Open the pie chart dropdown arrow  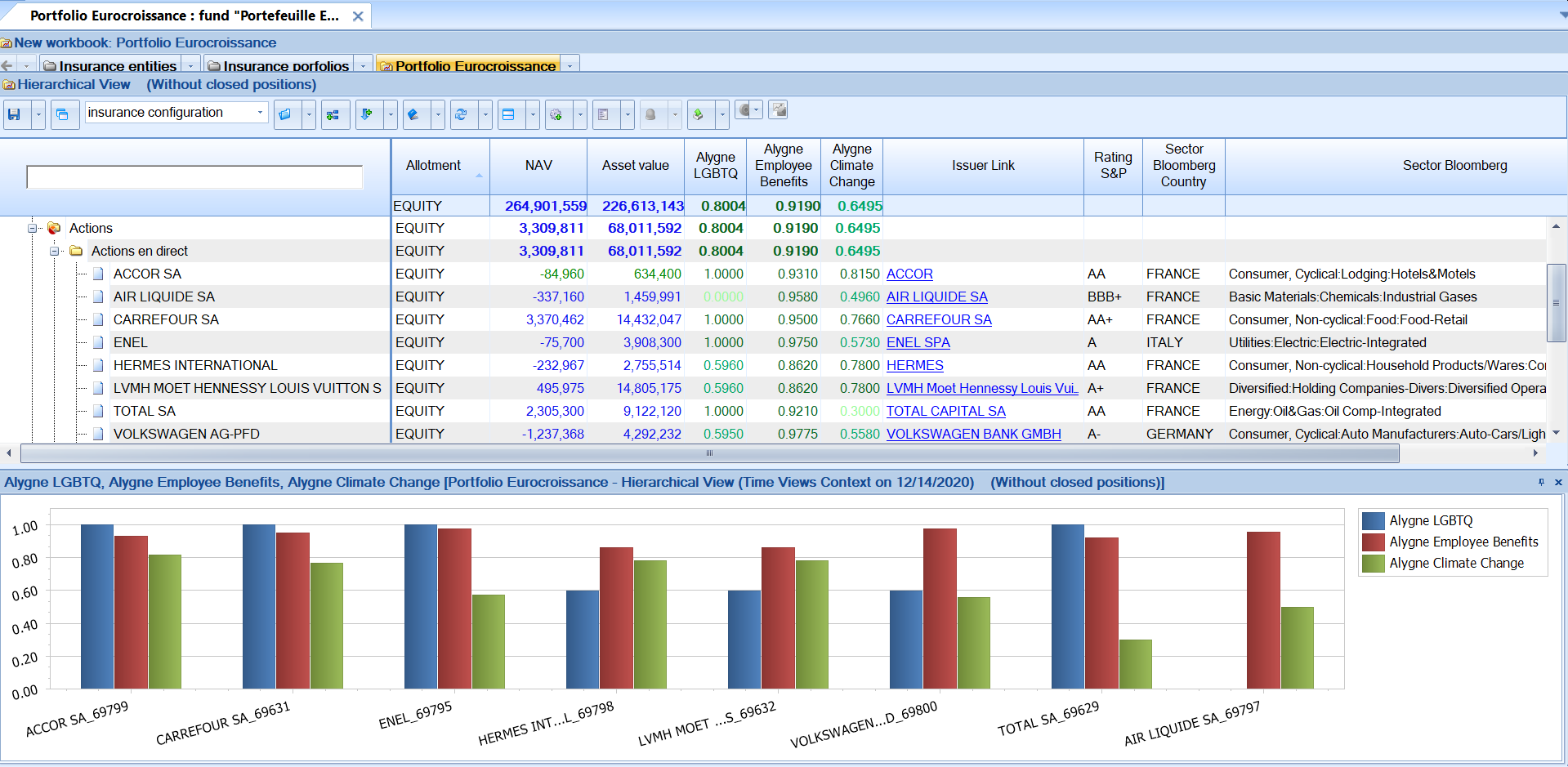click(757, 109)
